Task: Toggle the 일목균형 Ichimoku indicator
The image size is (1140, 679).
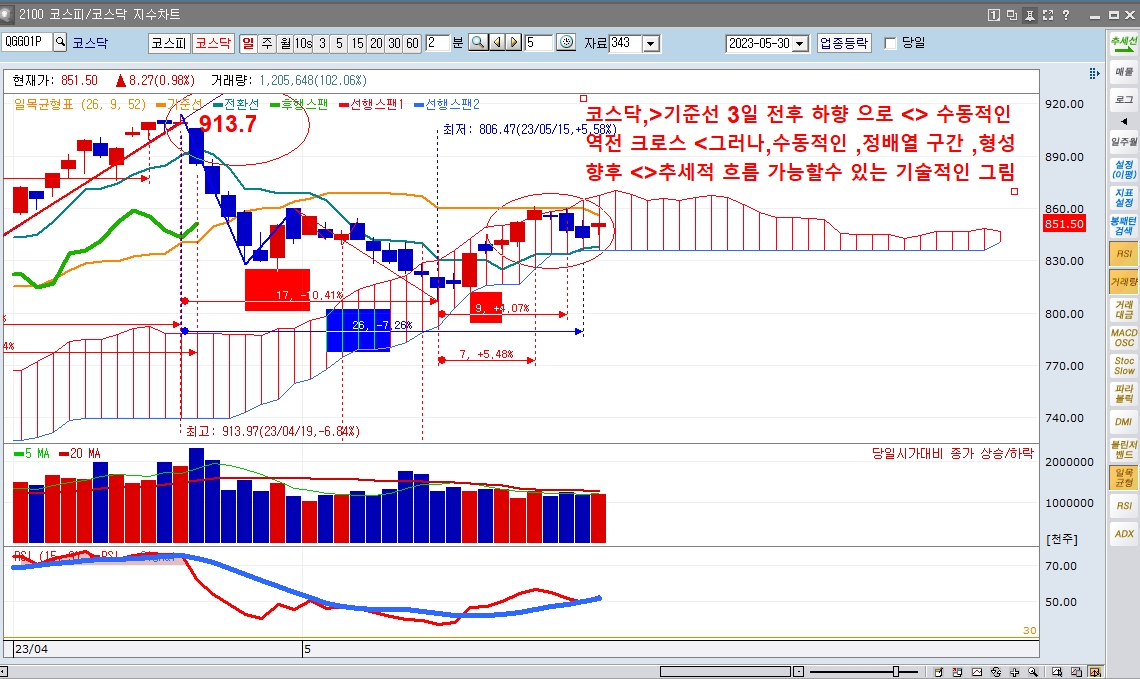Action: (x=1123, y=477)
